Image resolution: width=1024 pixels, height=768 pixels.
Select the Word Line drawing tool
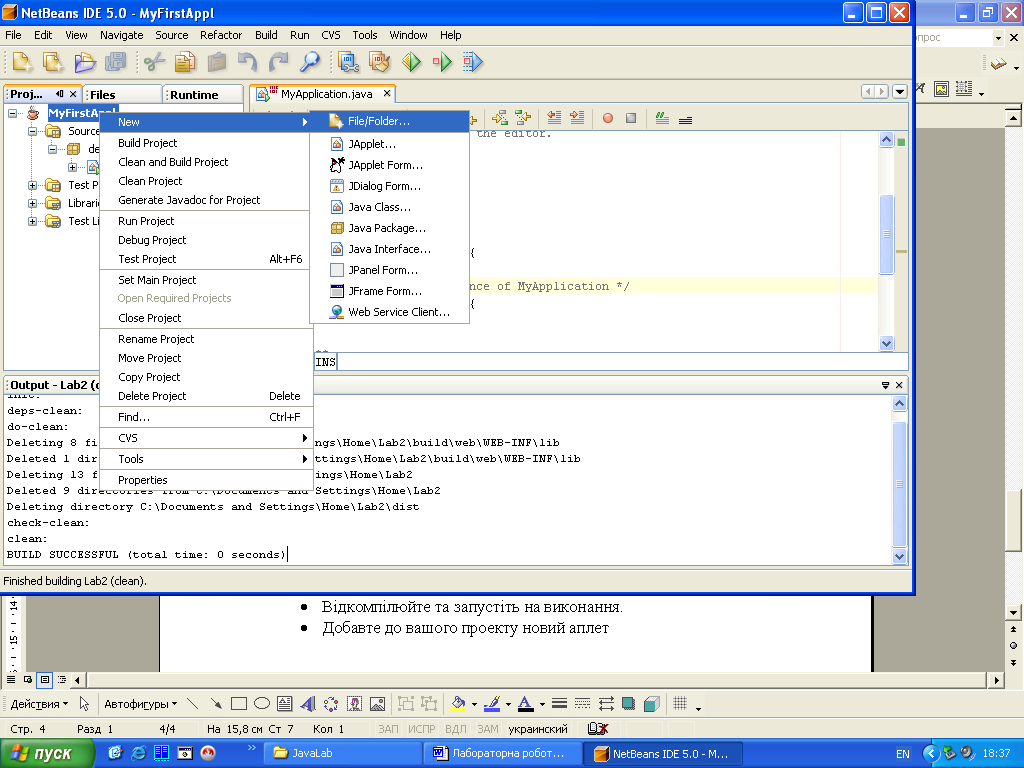(193, 703)
